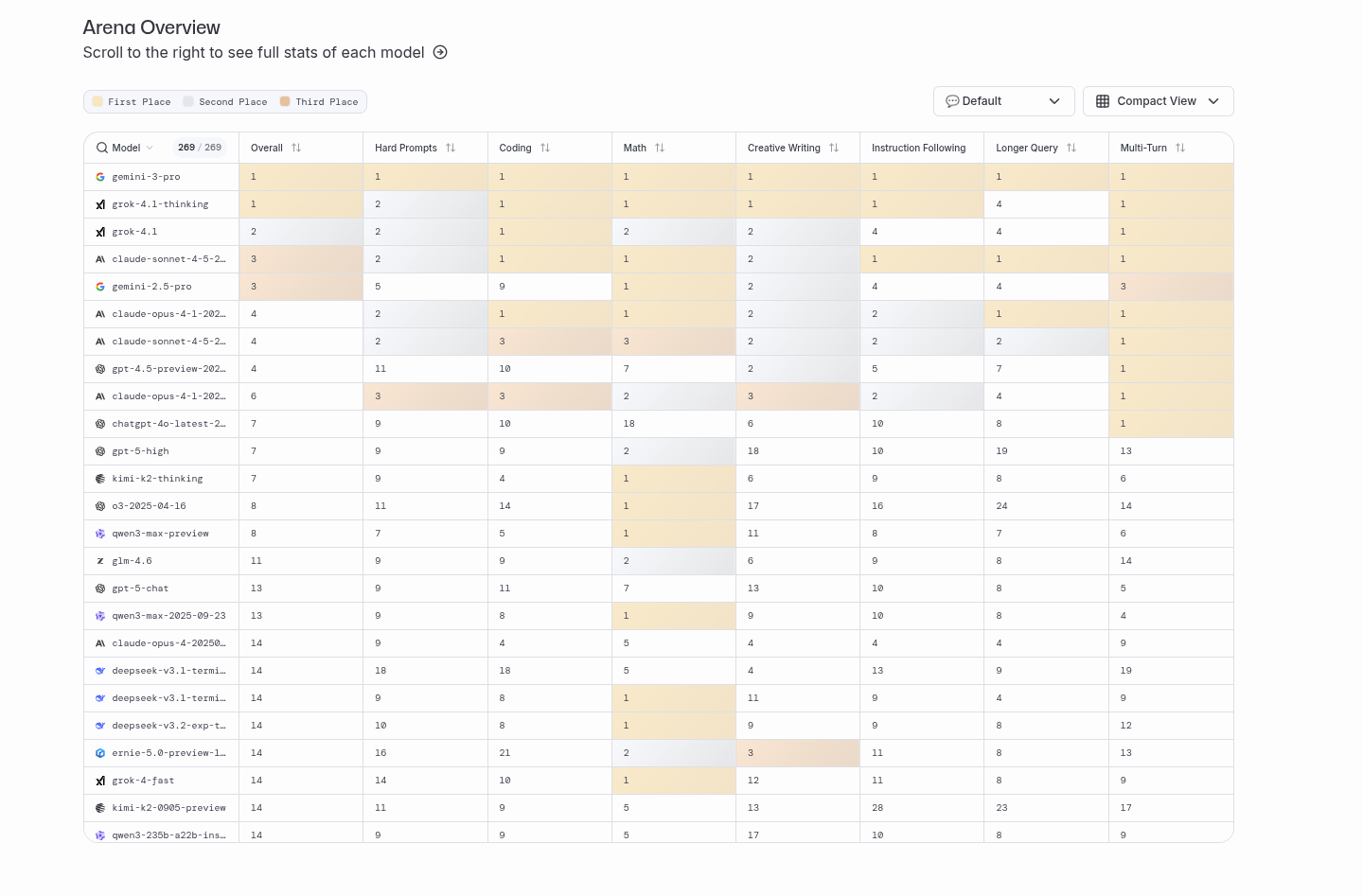
Task: Open the Default category dropdown
Action: click(x=1004, y=101)
